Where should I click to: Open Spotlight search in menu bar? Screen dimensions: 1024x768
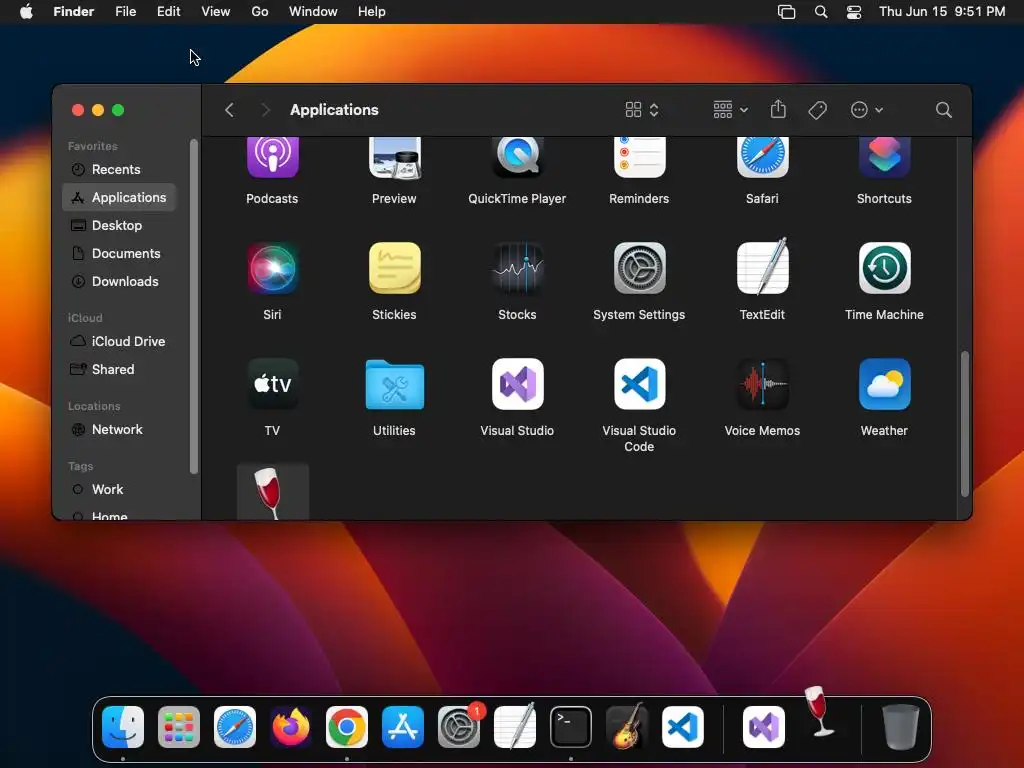click(x=821, y=12)
